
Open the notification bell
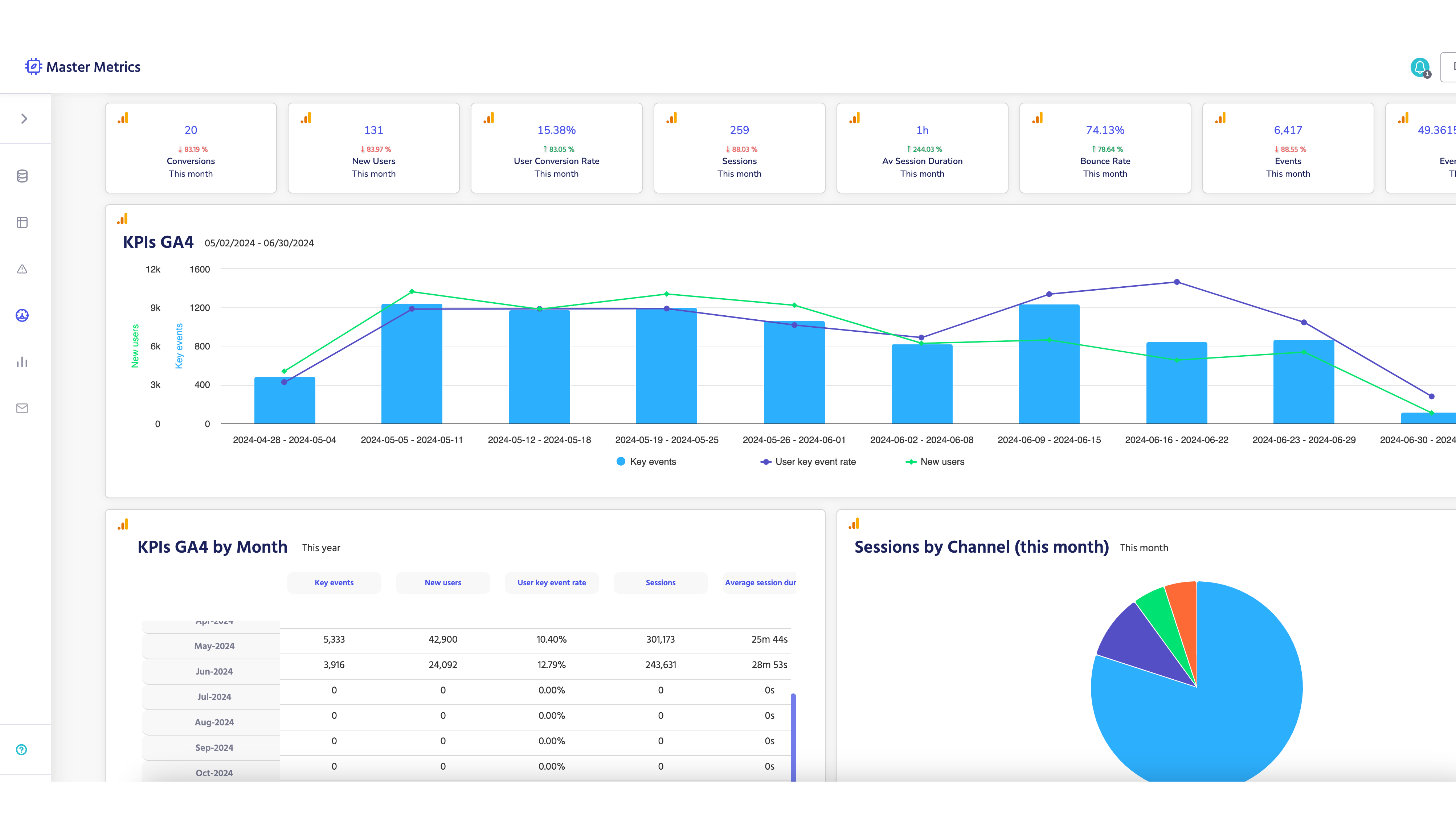1419,67
